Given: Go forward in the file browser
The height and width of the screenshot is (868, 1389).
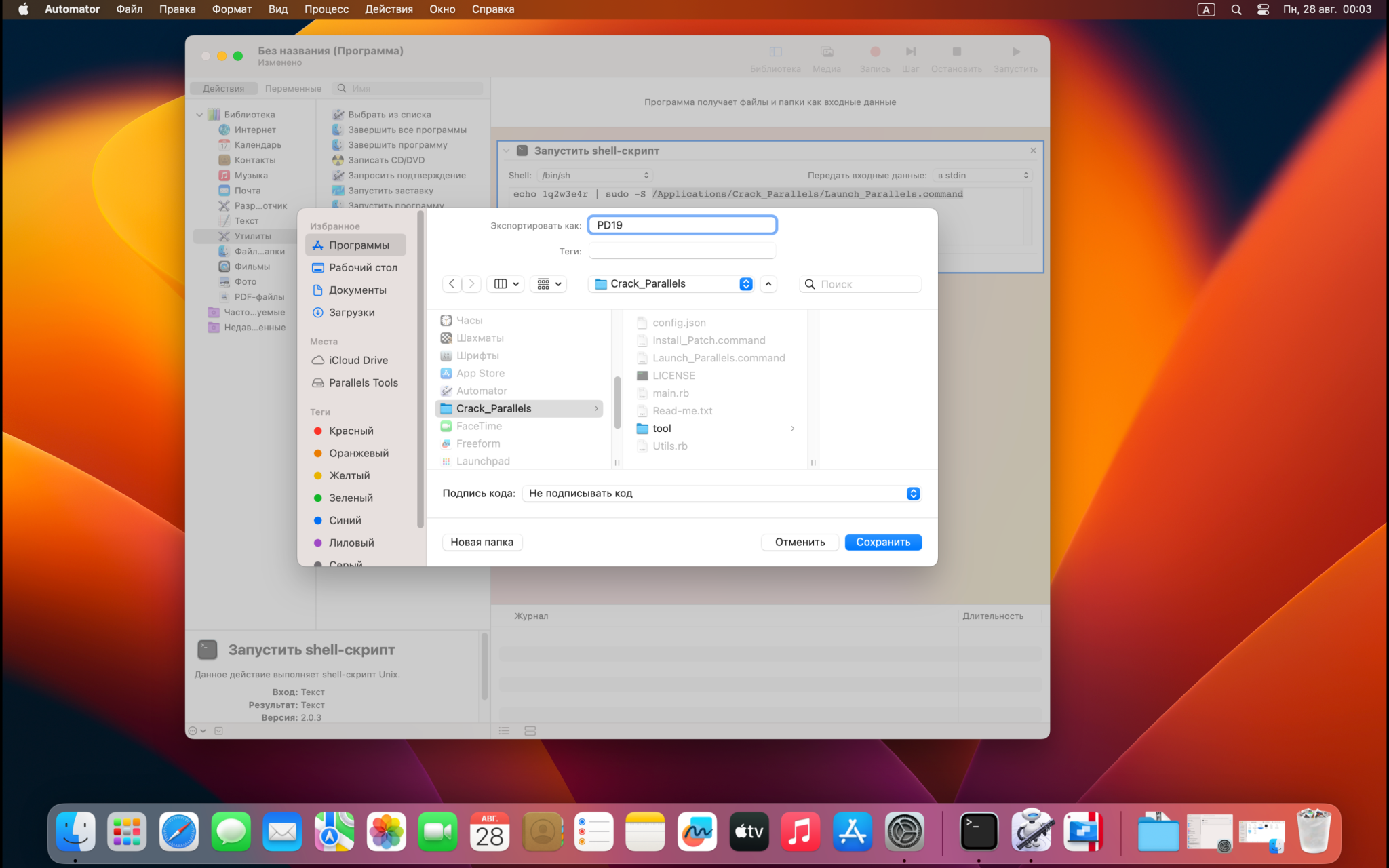Looking at the screenshot, I should (471, 283).
